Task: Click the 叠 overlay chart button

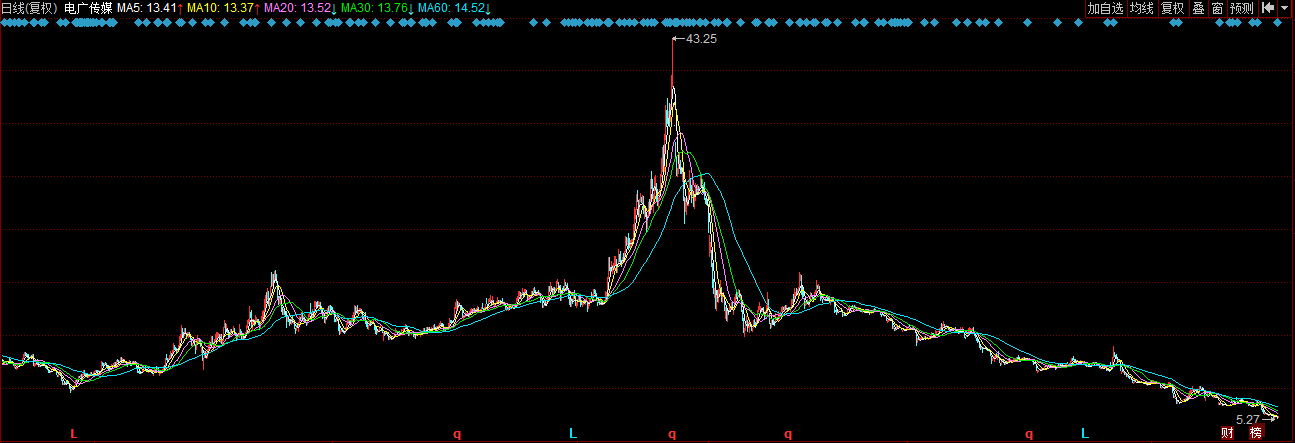Action: point(1198,8)
